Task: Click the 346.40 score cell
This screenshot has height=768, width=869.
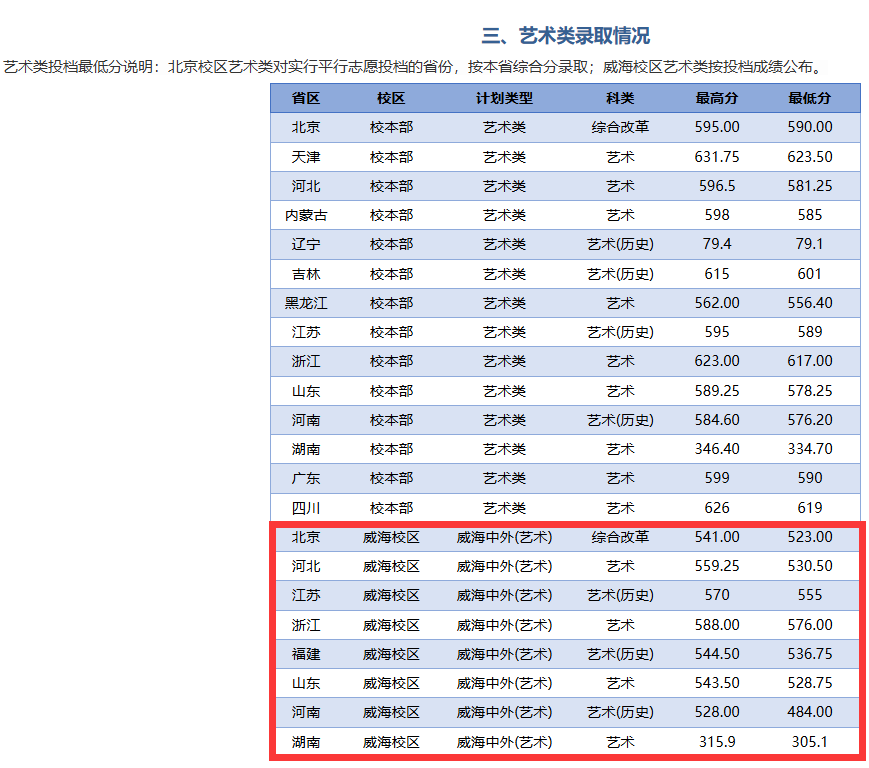Action: coord(717,448)
